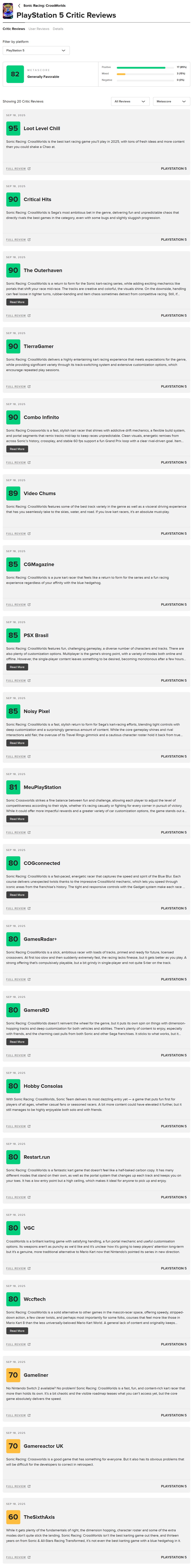This screenshot has width=192, height=1568.
Task: Expand Read More on The Outerhaven review
Action: coord(17,302)
